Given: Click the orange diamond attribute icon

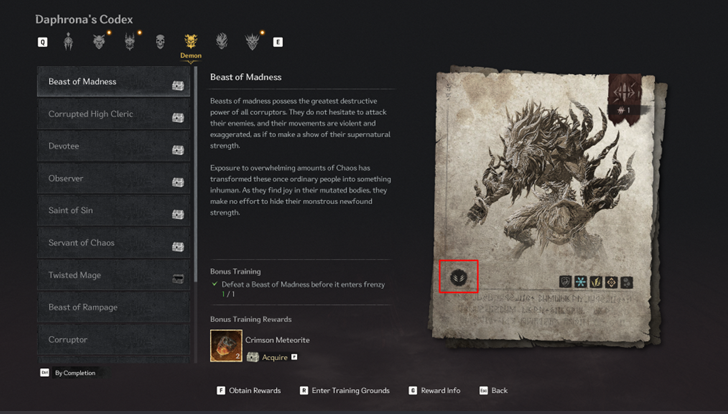Looking at the screenshot, I should click(611, 282).
